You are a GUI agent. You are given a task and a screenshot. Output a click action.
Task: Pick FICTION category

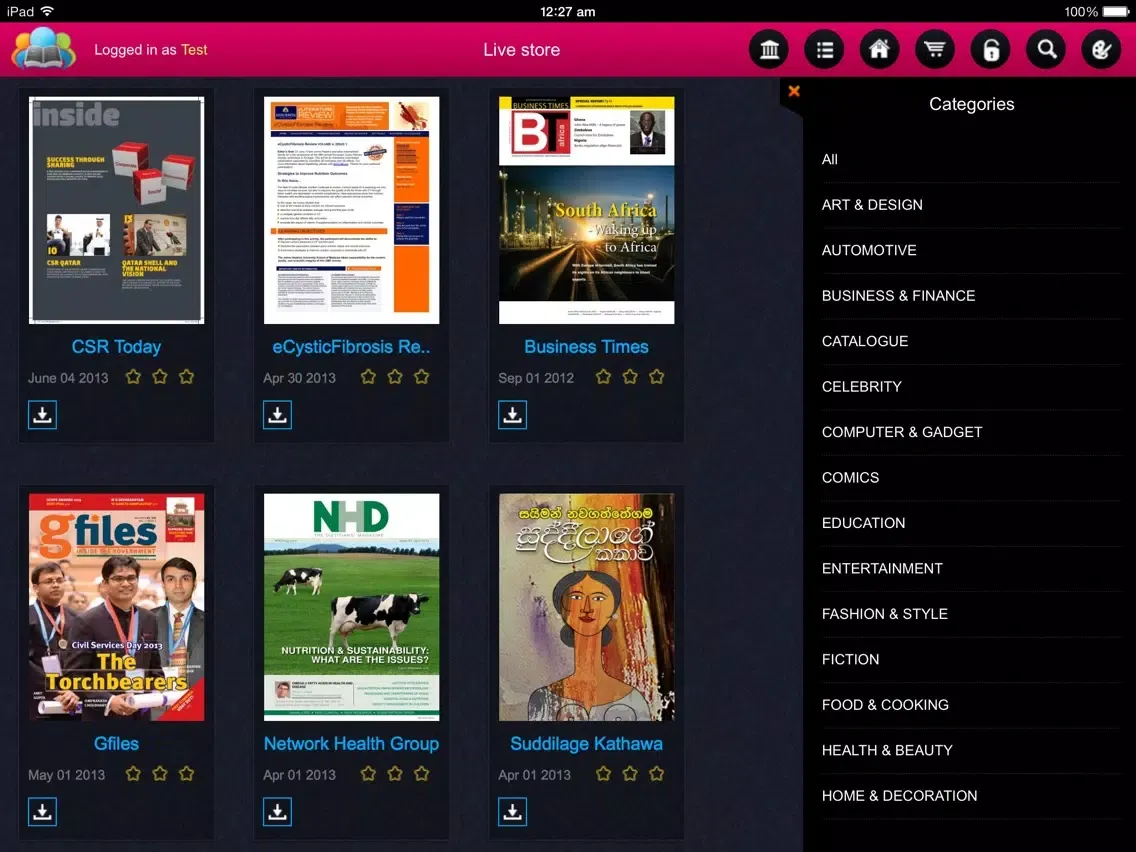tap(971, 659)
